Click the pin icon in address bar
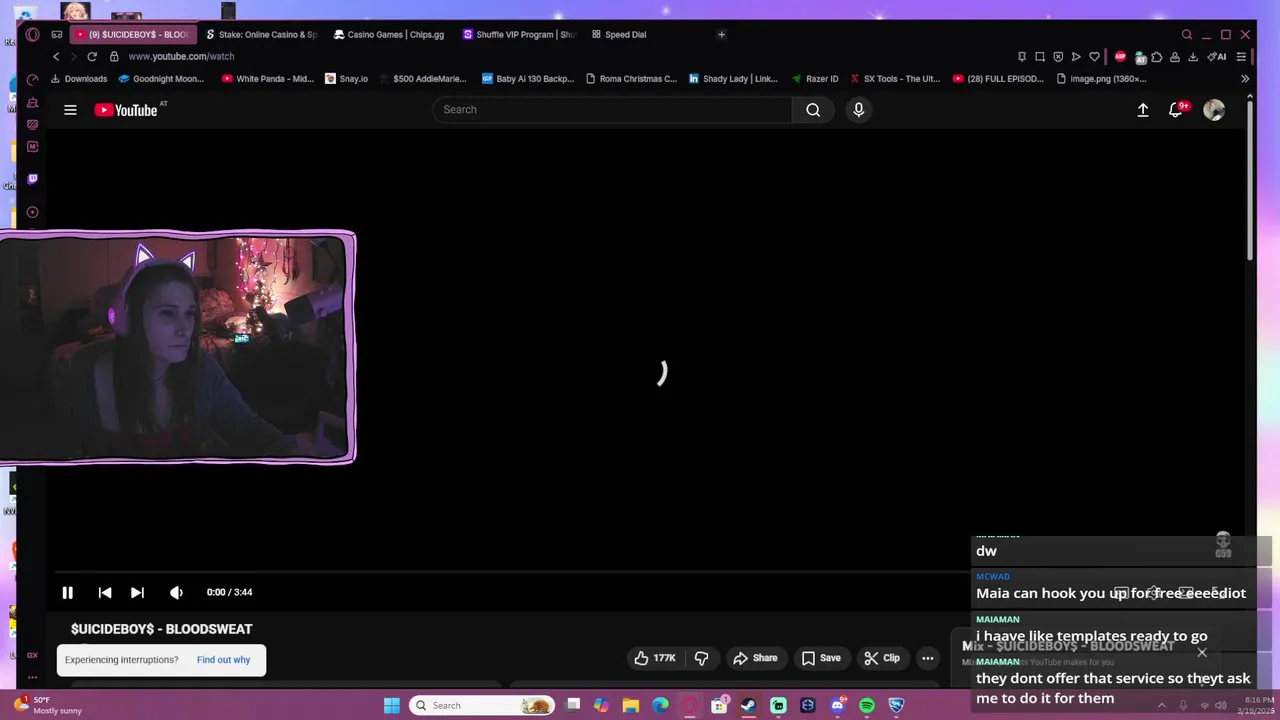The height and width of the screenshot is (720, 1280). [x=1021, y=57]
